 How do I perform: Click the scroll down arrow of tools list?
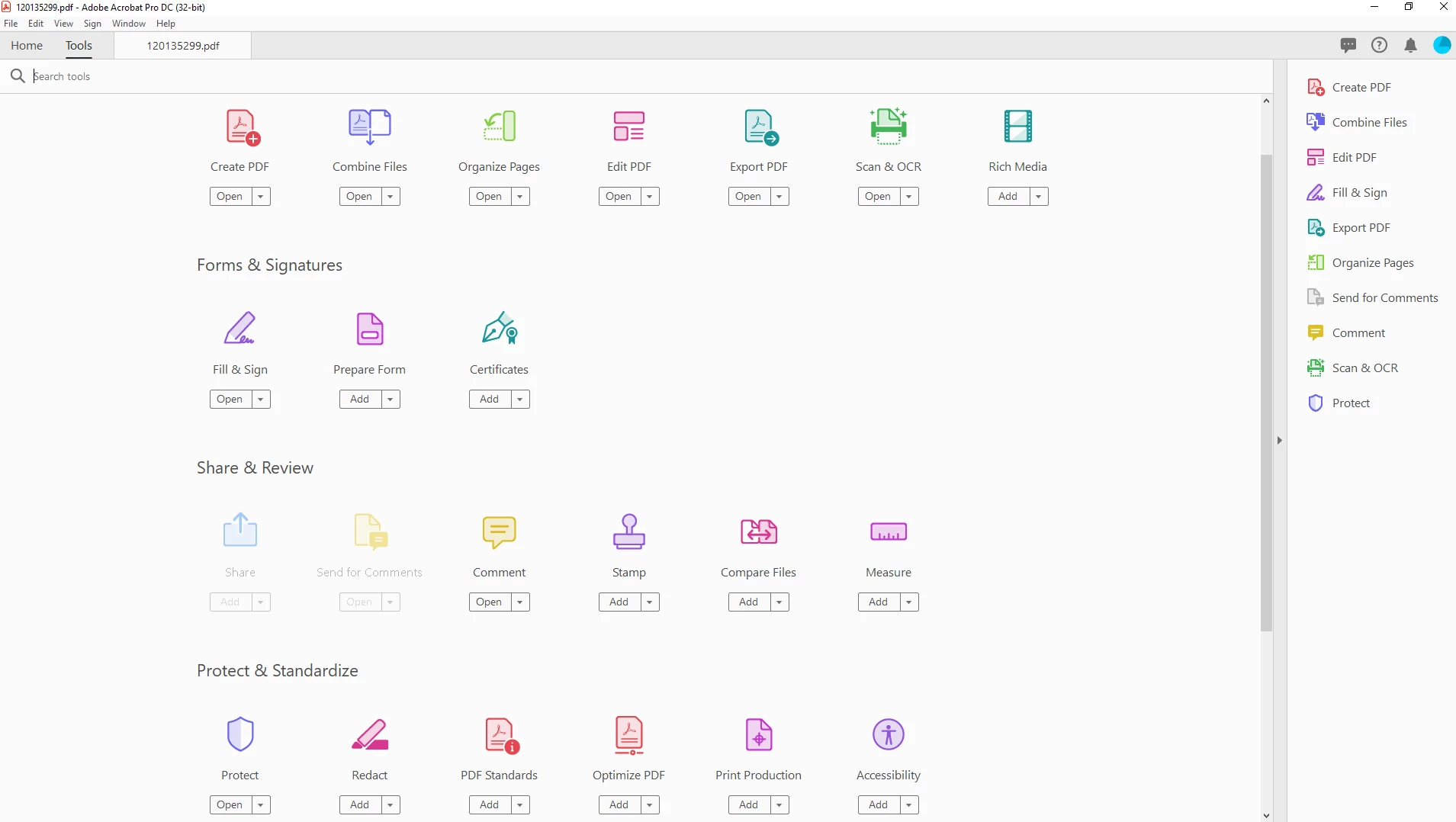(x=1266, y=815)
